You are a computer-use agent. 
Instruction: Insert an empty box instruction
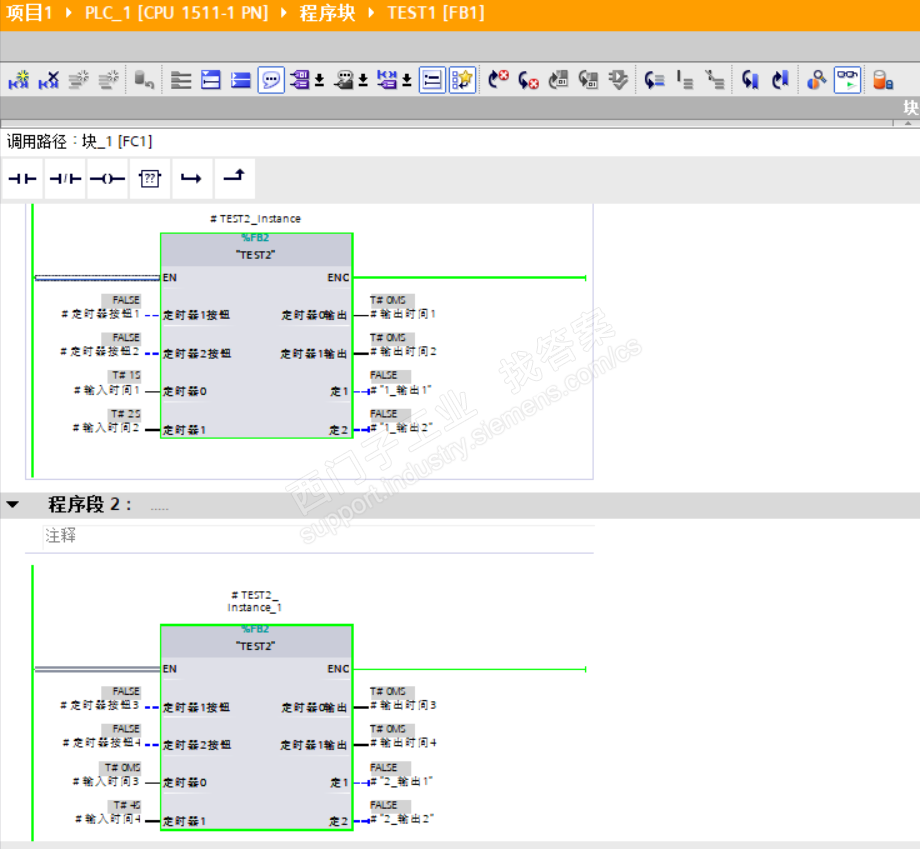coord(150,178)
